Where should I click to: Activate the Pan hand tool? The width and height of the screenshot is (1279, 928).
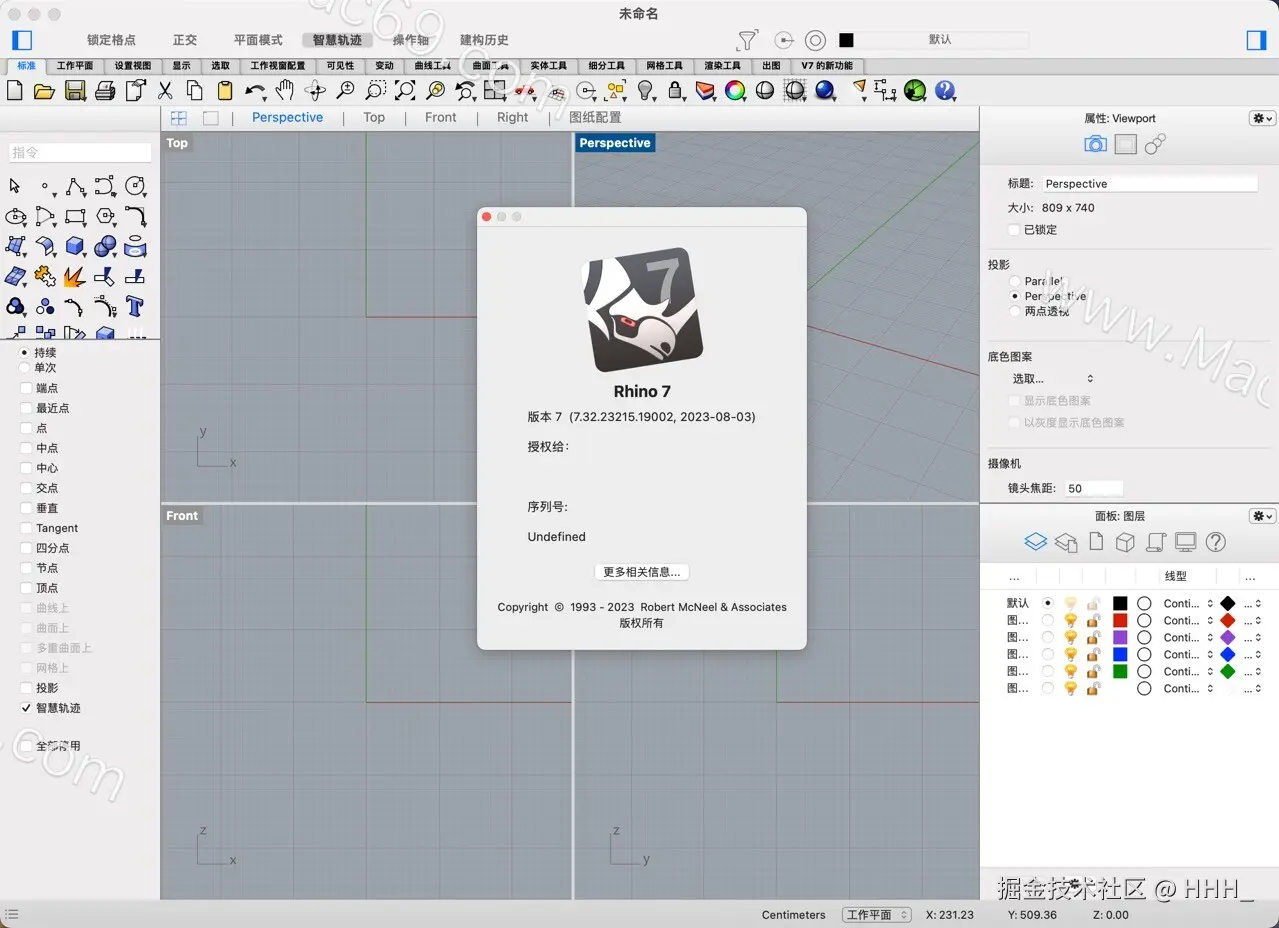coord(285,91)
